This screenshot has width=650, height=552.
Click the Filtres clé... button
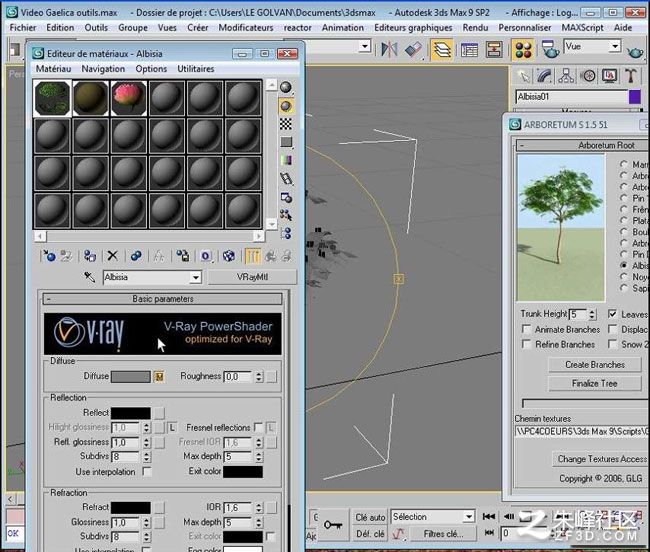pos(443,534)
